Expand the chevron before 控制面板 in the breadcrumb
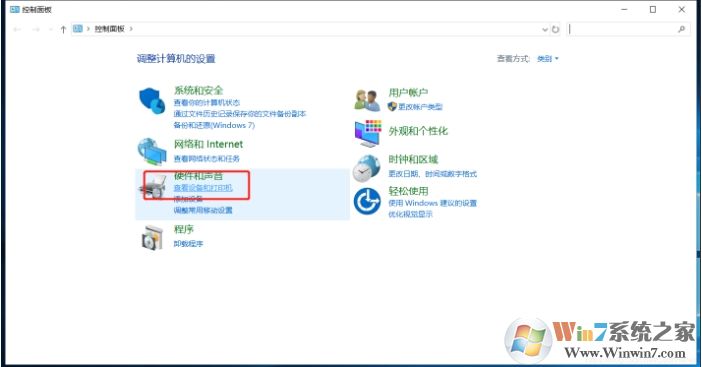 pos(88,29)
